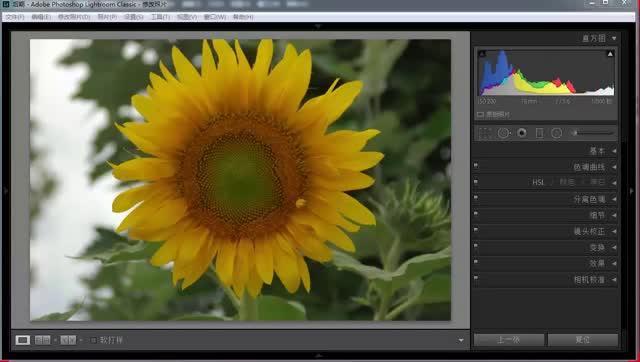Screen dimensions: 640x362
Task: Toggle highlight clipping triangle in histogram
Action: pyautogui.click(x=610, y=53)
